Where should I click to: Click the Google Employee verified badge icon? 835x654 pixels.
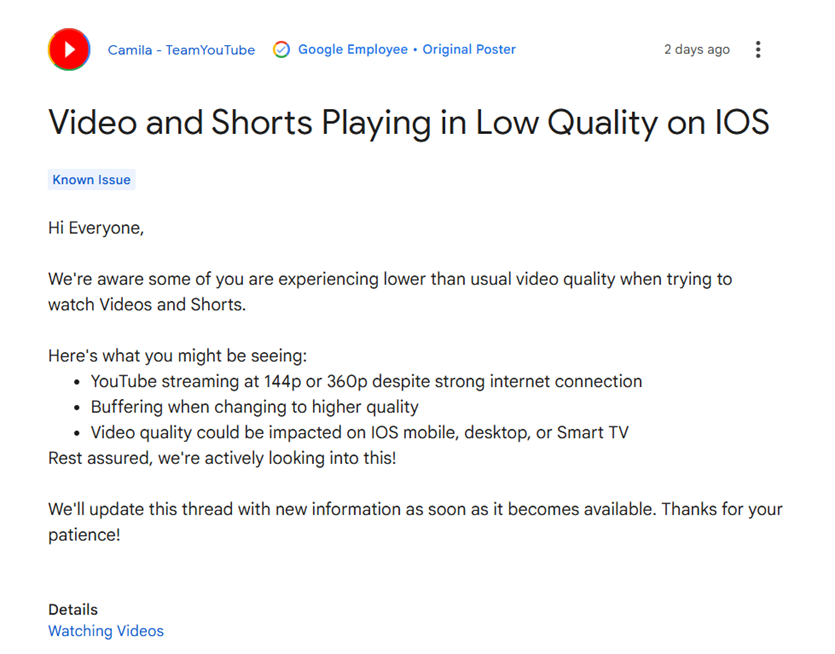(282, 50)
